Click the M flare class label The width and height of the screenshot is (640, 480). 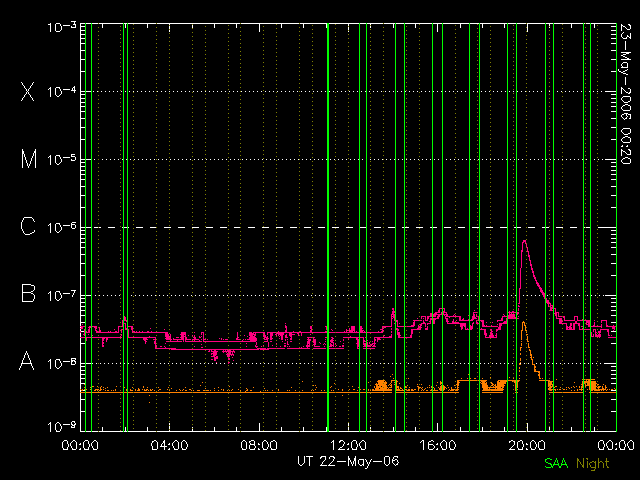pos(29,159)
